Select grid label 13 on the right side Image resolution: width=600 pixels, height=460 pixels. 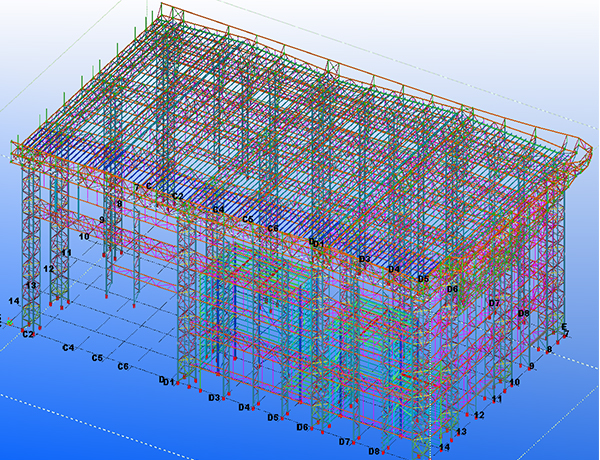click(x=461, y=432)
